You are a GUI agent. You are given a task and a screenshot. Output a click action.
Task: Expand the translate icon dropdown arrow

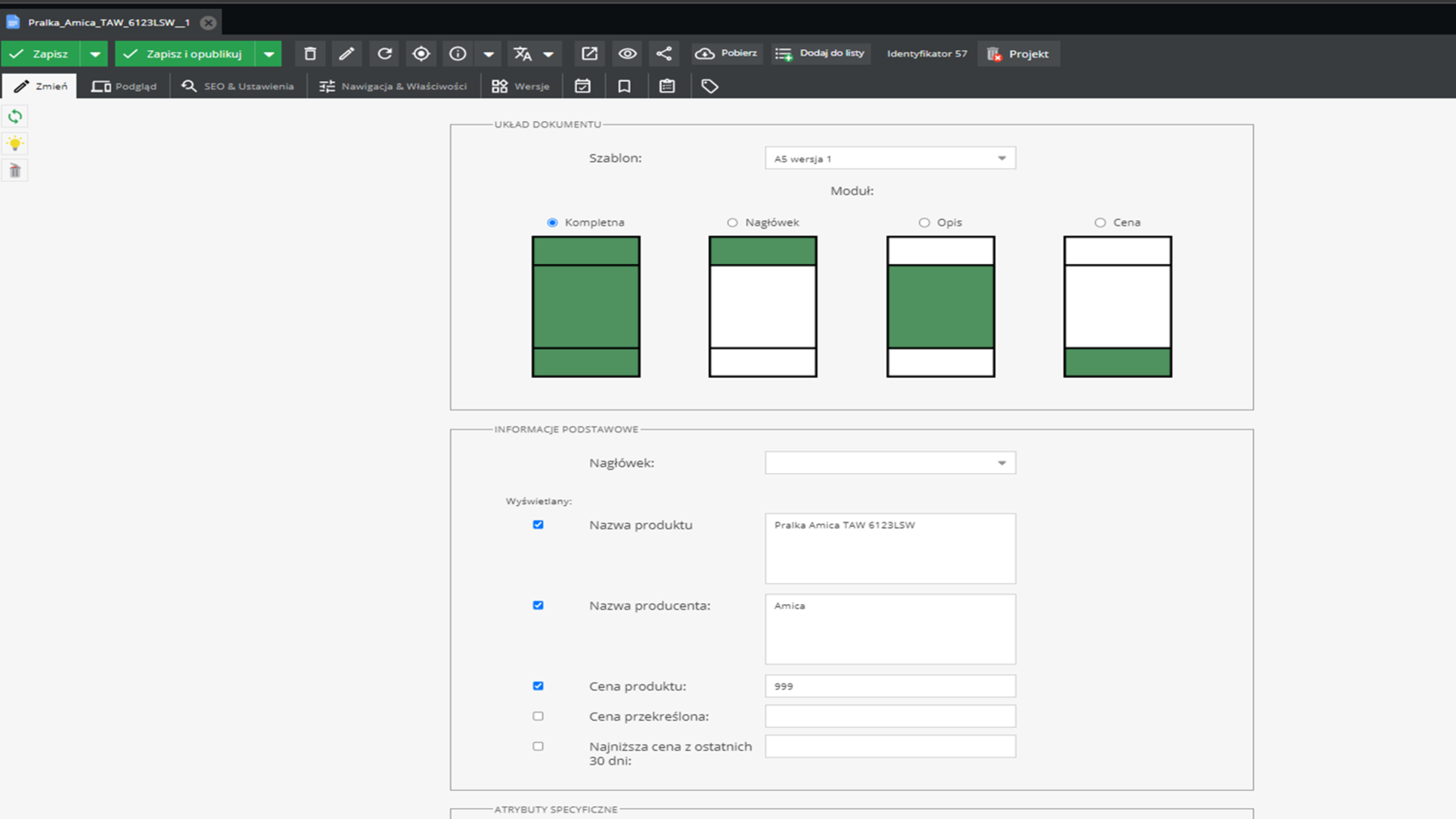click(x=549, y=54)
